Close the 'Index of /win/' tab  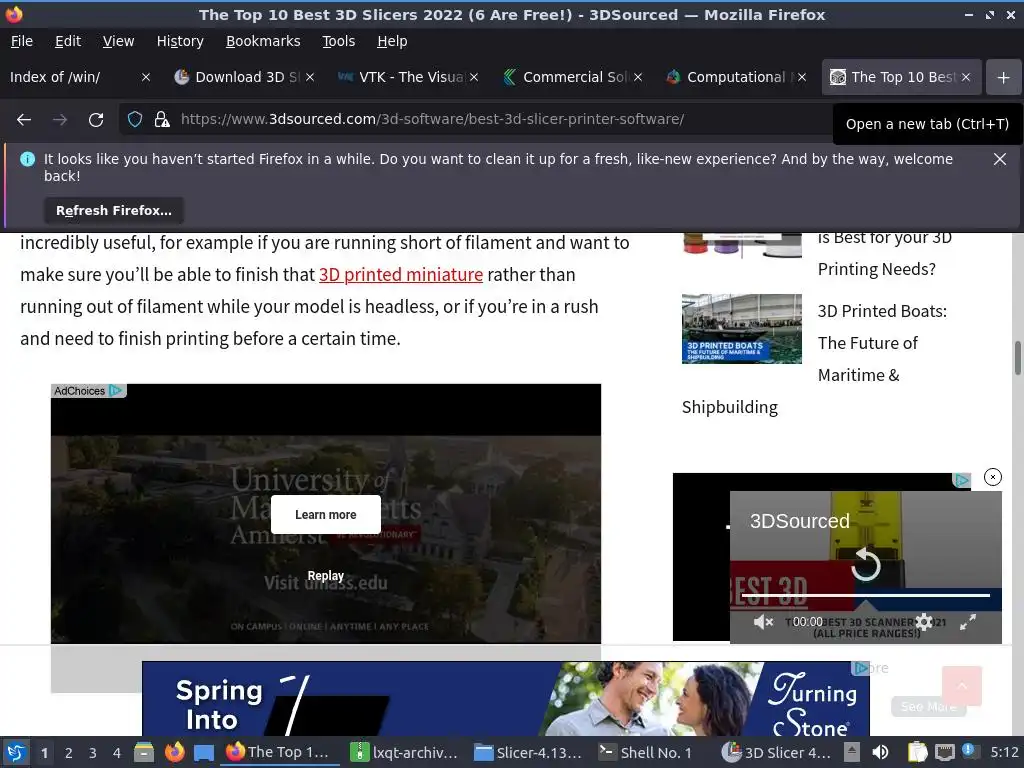146,77
